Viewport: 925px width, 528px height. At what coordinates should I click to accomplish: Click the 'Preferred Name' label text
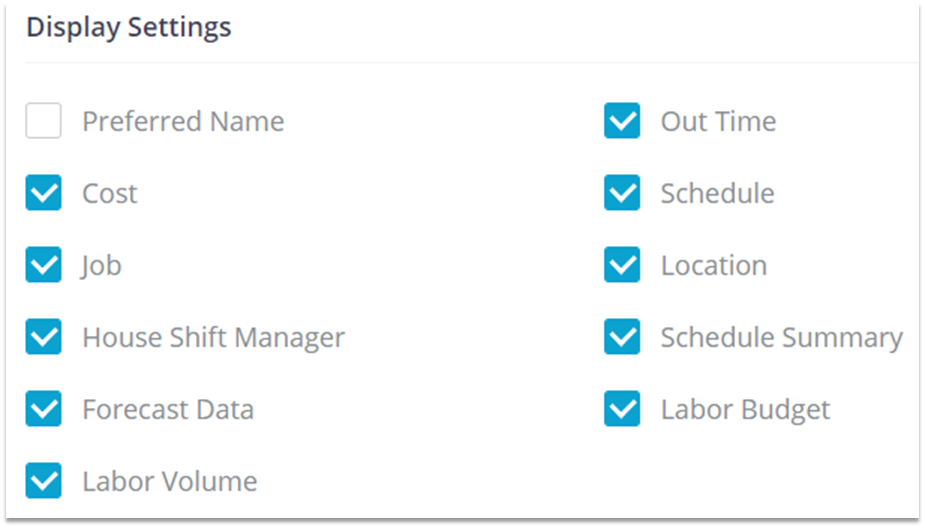pyautogui.click(x=183, y=122)
